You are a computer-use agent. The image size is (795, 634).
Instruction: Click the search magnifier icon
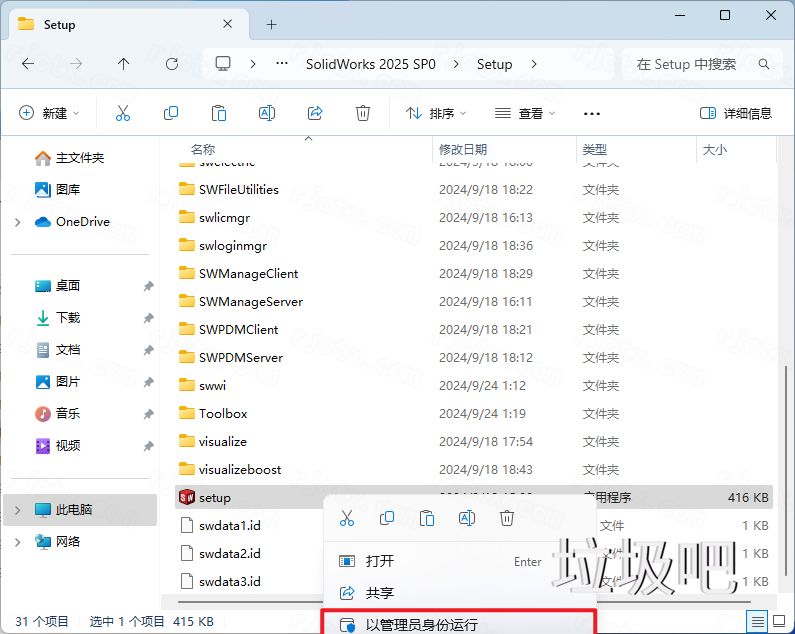764,64
